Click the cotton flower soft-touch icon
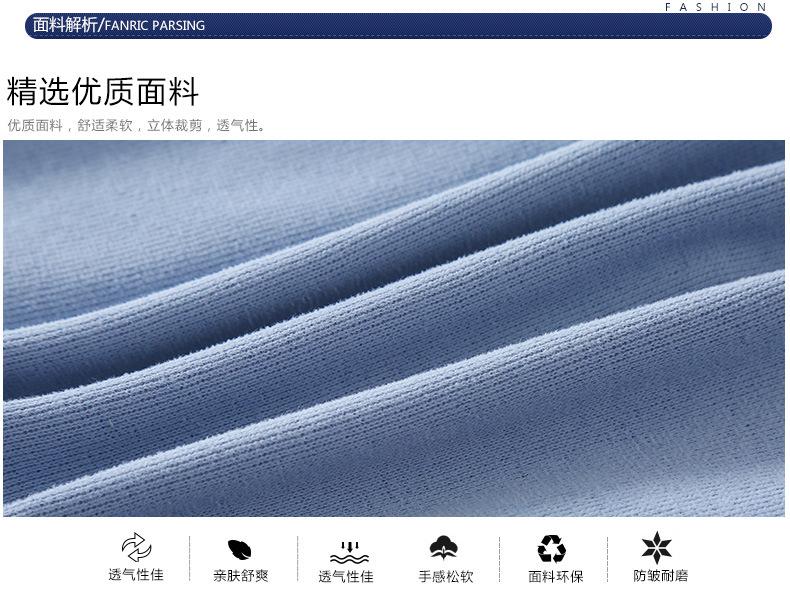This screenshot has width=790, height=606. [443, 548]
